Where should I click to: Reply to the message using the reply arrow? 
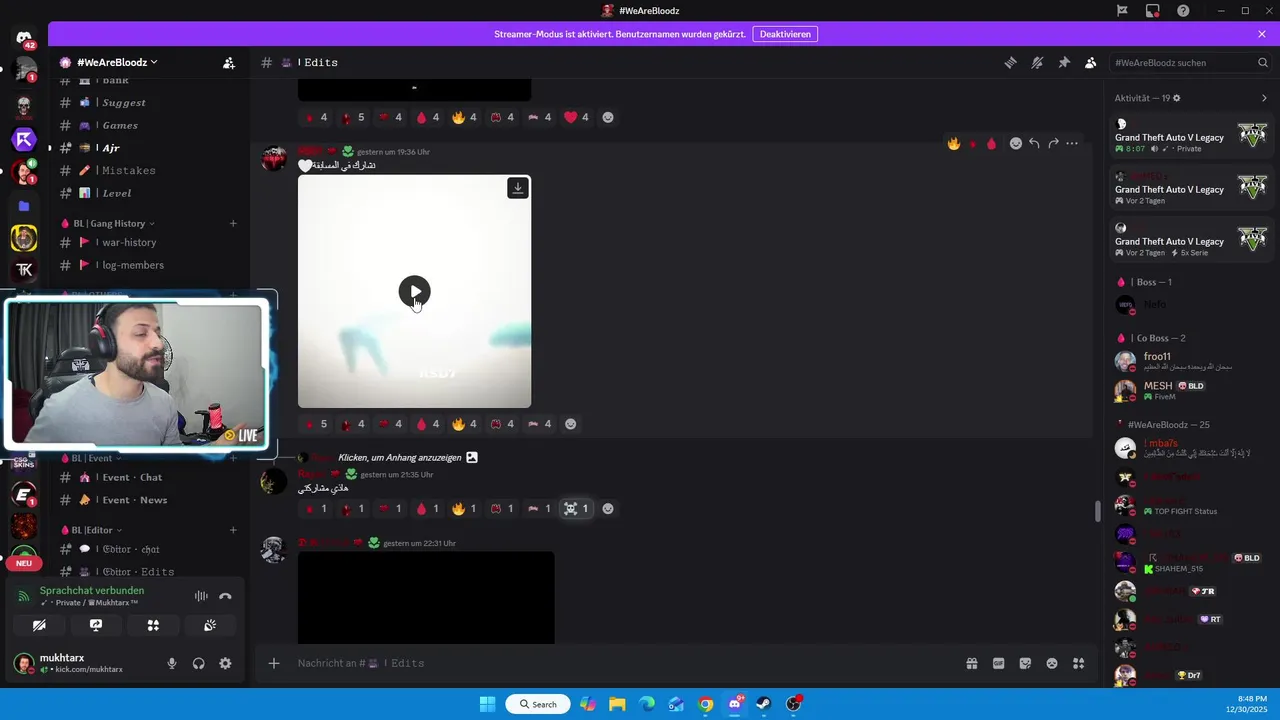1035,143
